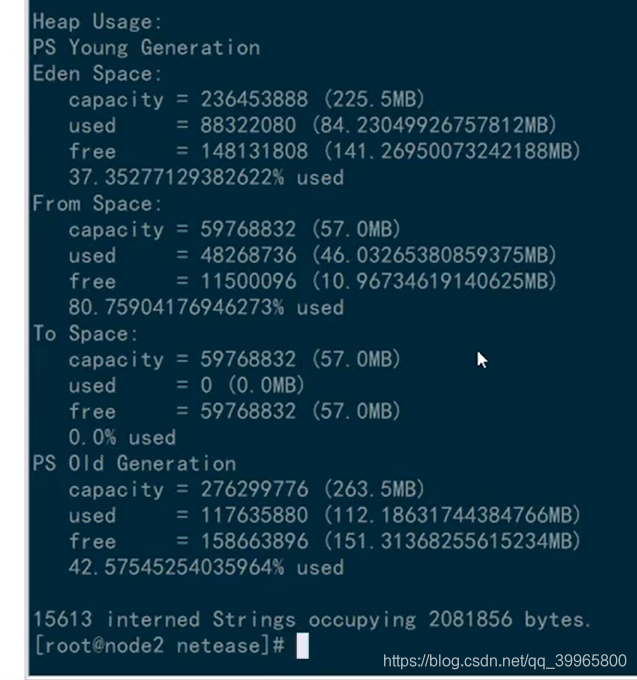Viewport: 637px width, 680px height.
Task: Select the PS Young Generation line
Action: [146, 47]
